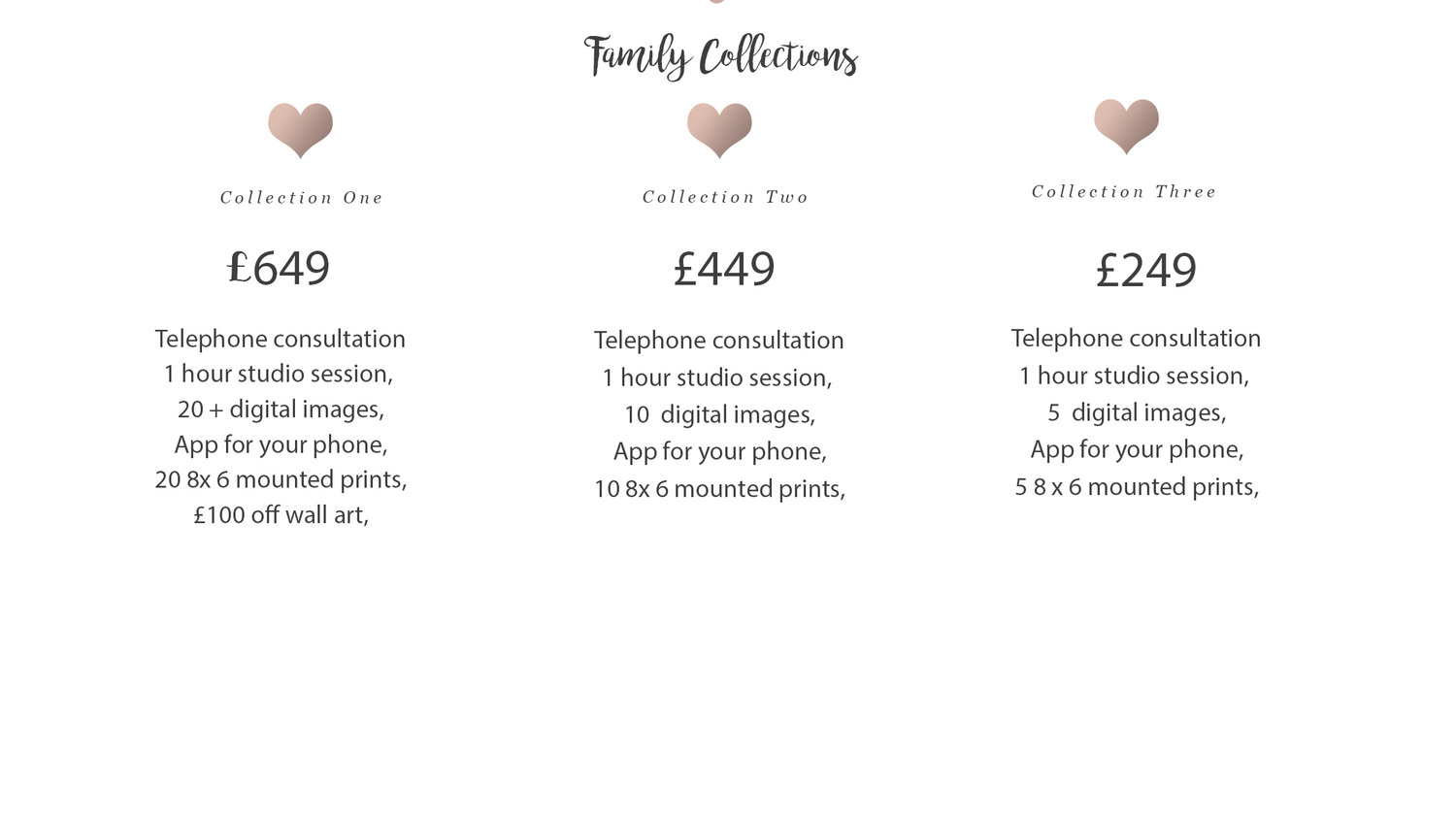1456x819 pixels.
Task: Click the £649 price
Action: click(280, 268)
